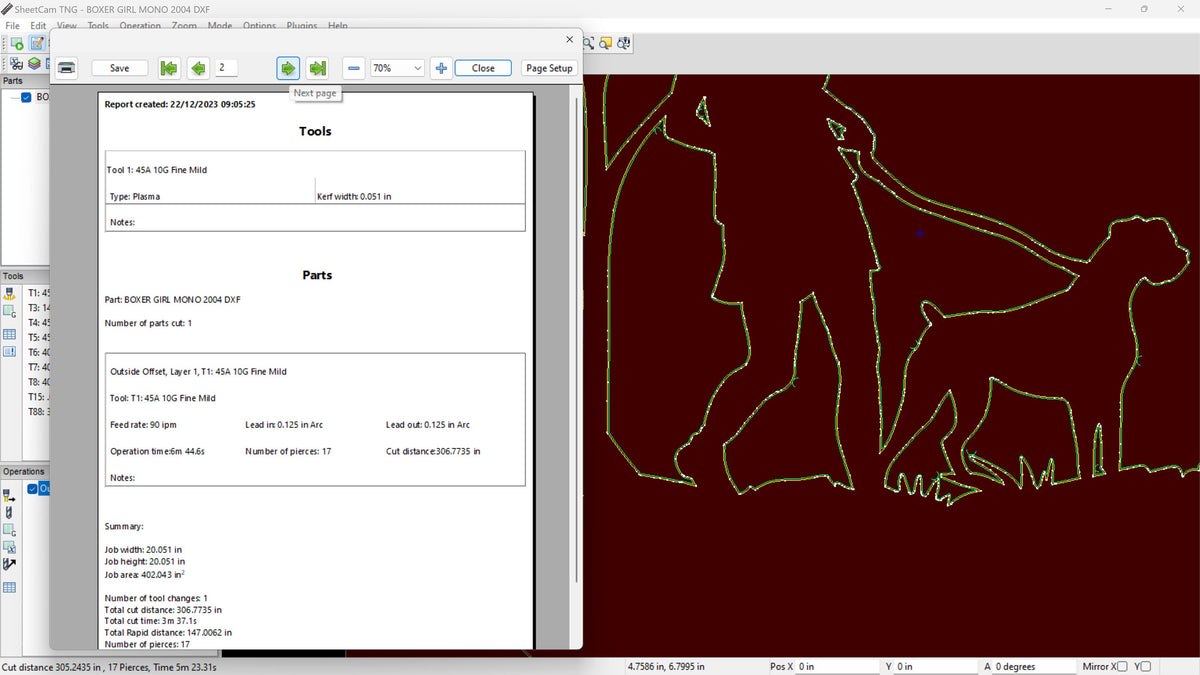Go to next report page
The width and height of the screenshot is (1200, 675).
[x=288, y=68]
